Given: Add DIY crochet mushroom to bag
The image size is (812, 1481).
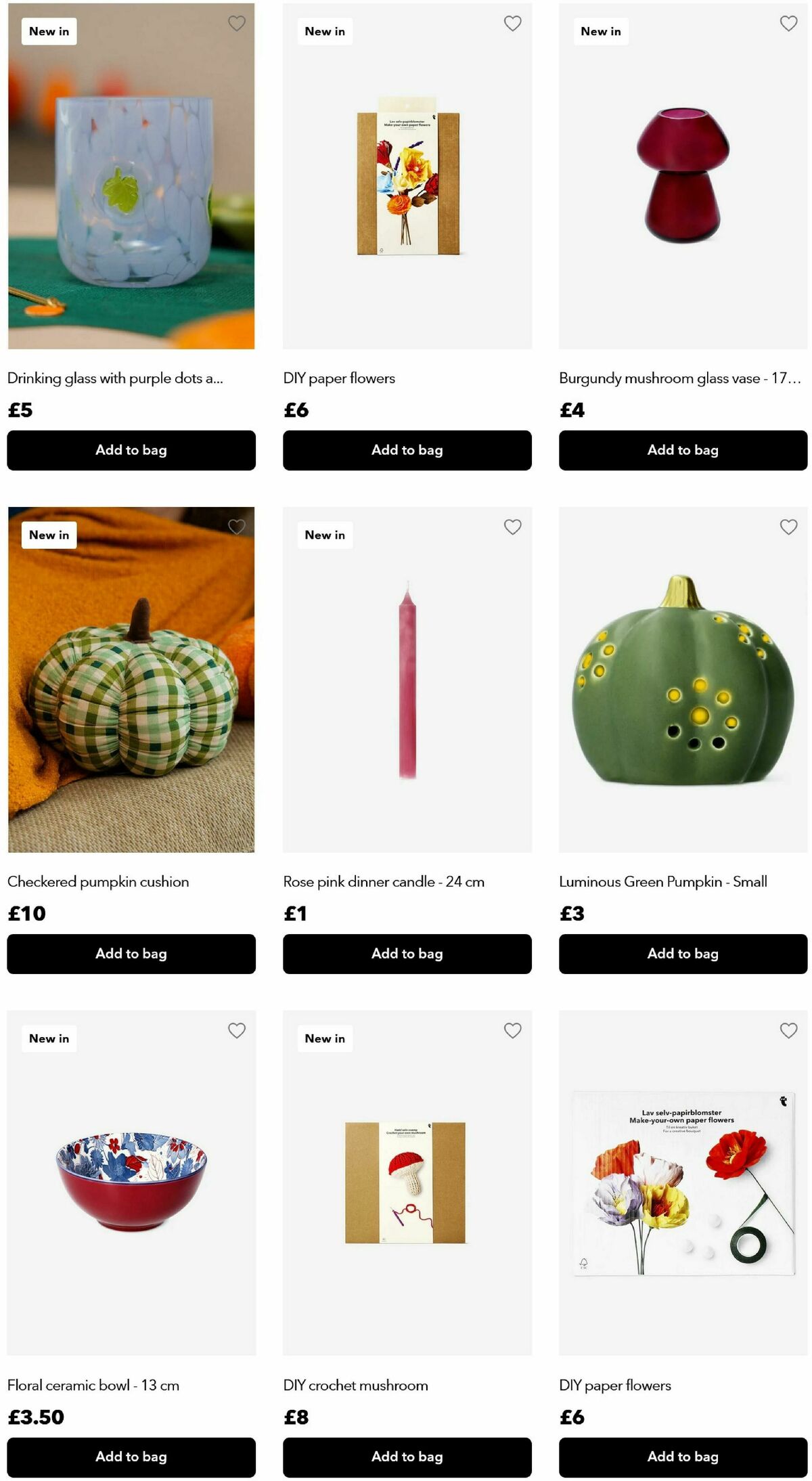Looking at the screenshot, I should coord(406,1457).
